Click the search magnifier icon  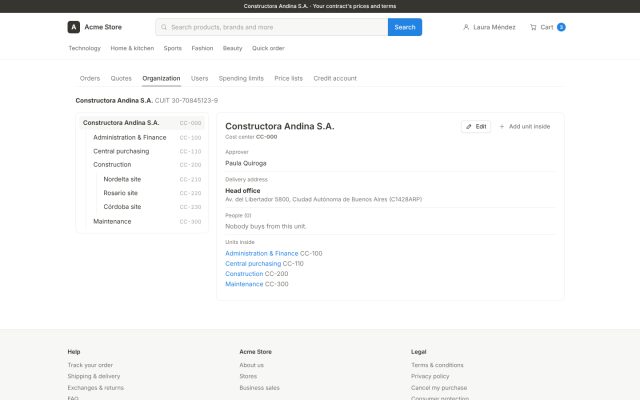pos(164,27)
